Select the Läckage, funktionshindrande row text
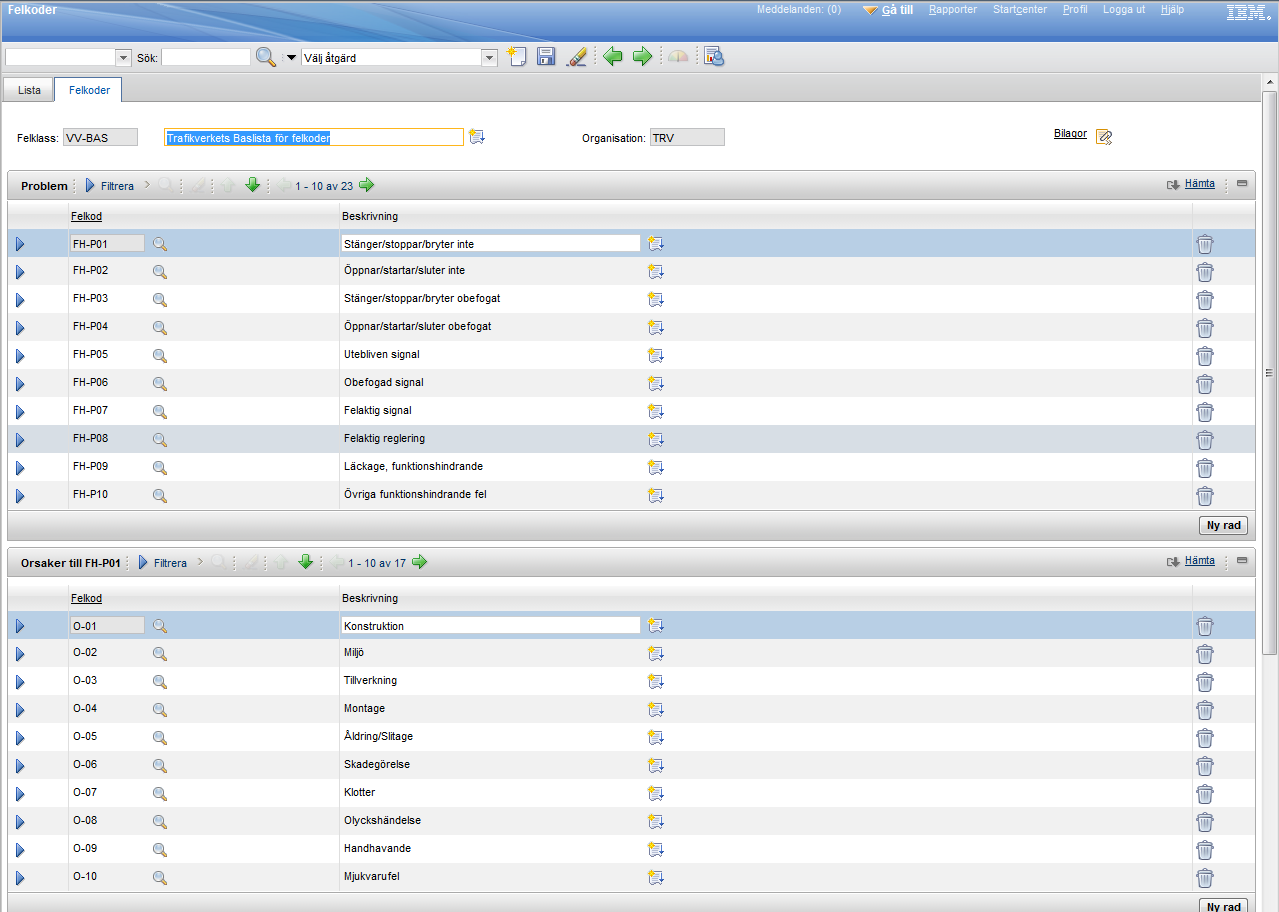Viewport: 1279px width, 912px height. tap(413, 467)
